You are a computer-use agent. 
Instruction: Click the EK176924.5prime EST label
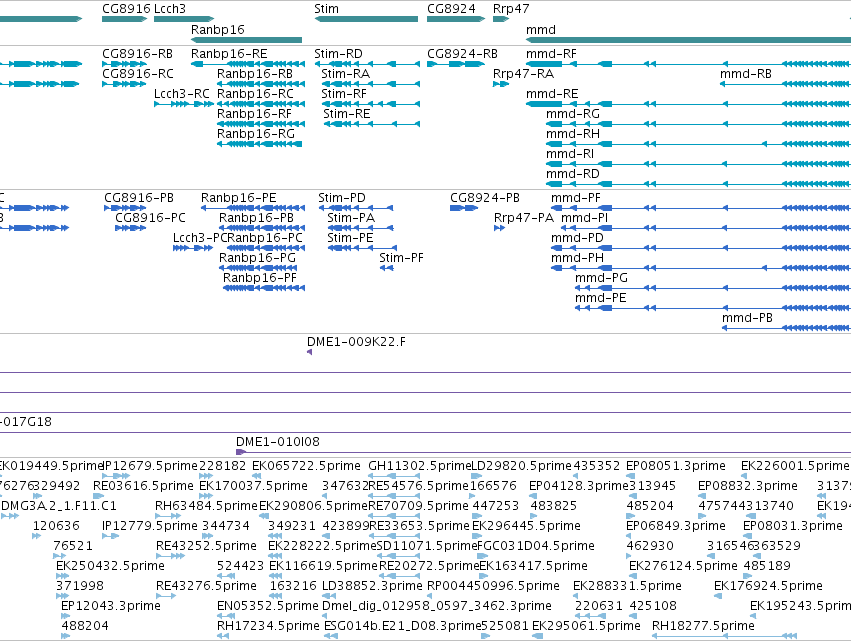pyautogui.click(x=769, y=586)
